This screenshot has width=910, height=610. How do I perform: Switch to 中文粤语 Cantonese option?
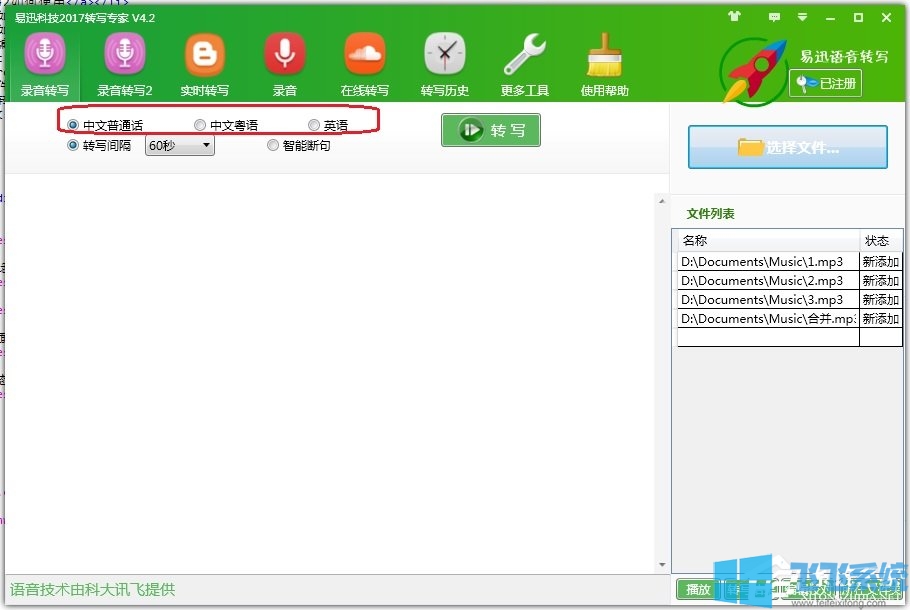click(200, 124)
